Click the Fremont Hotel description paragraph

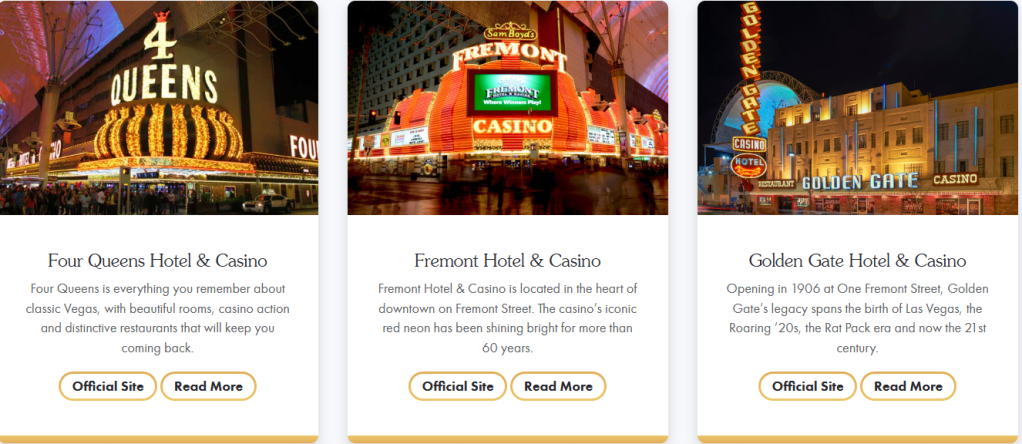coord(508,318)
